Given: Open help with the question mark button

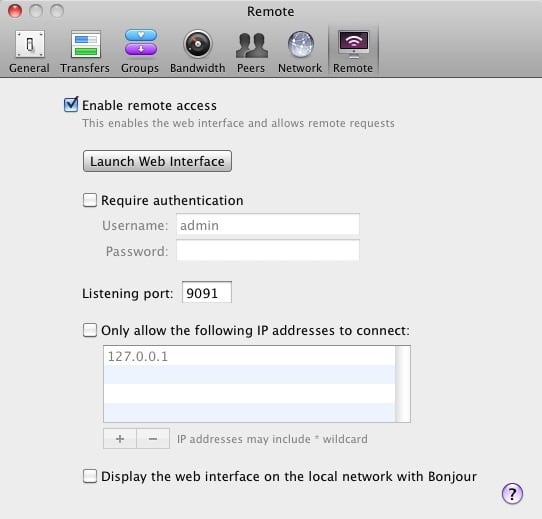Looking at the screenshot, I should click(x=512, y=493).
